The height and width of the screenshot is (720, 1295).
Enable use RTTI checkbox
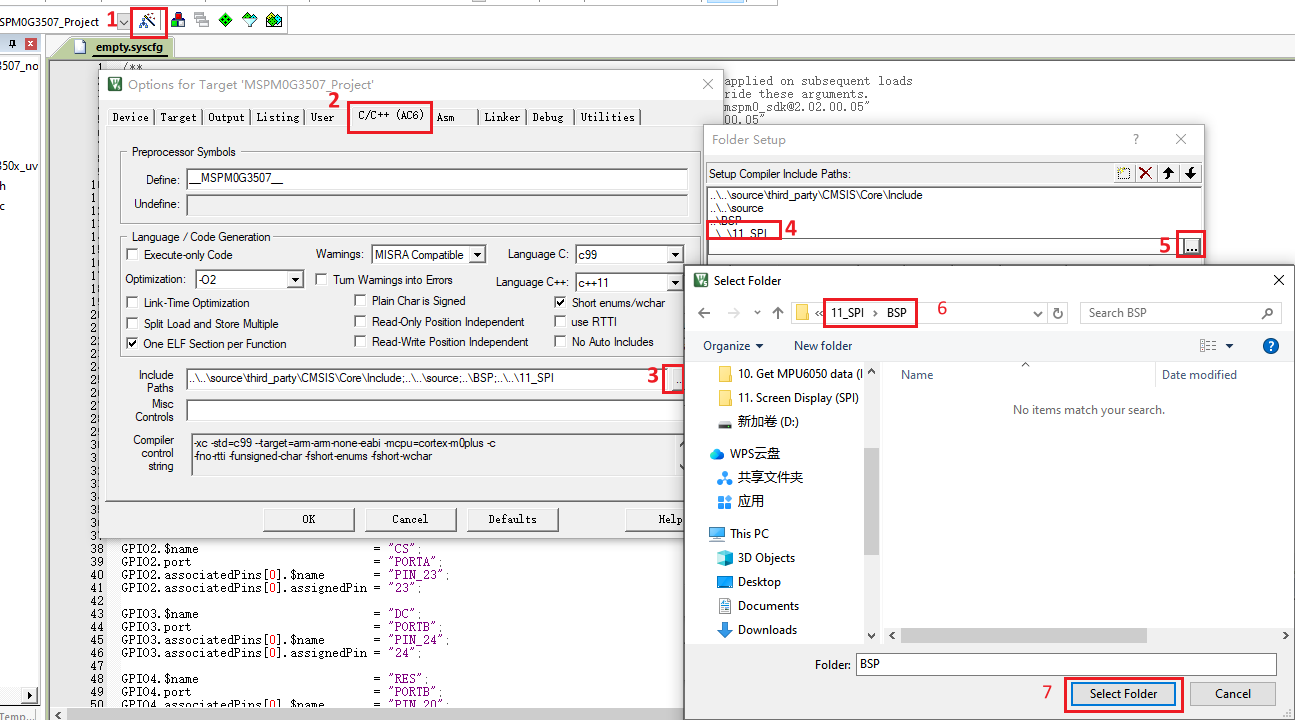click(561, 322)
